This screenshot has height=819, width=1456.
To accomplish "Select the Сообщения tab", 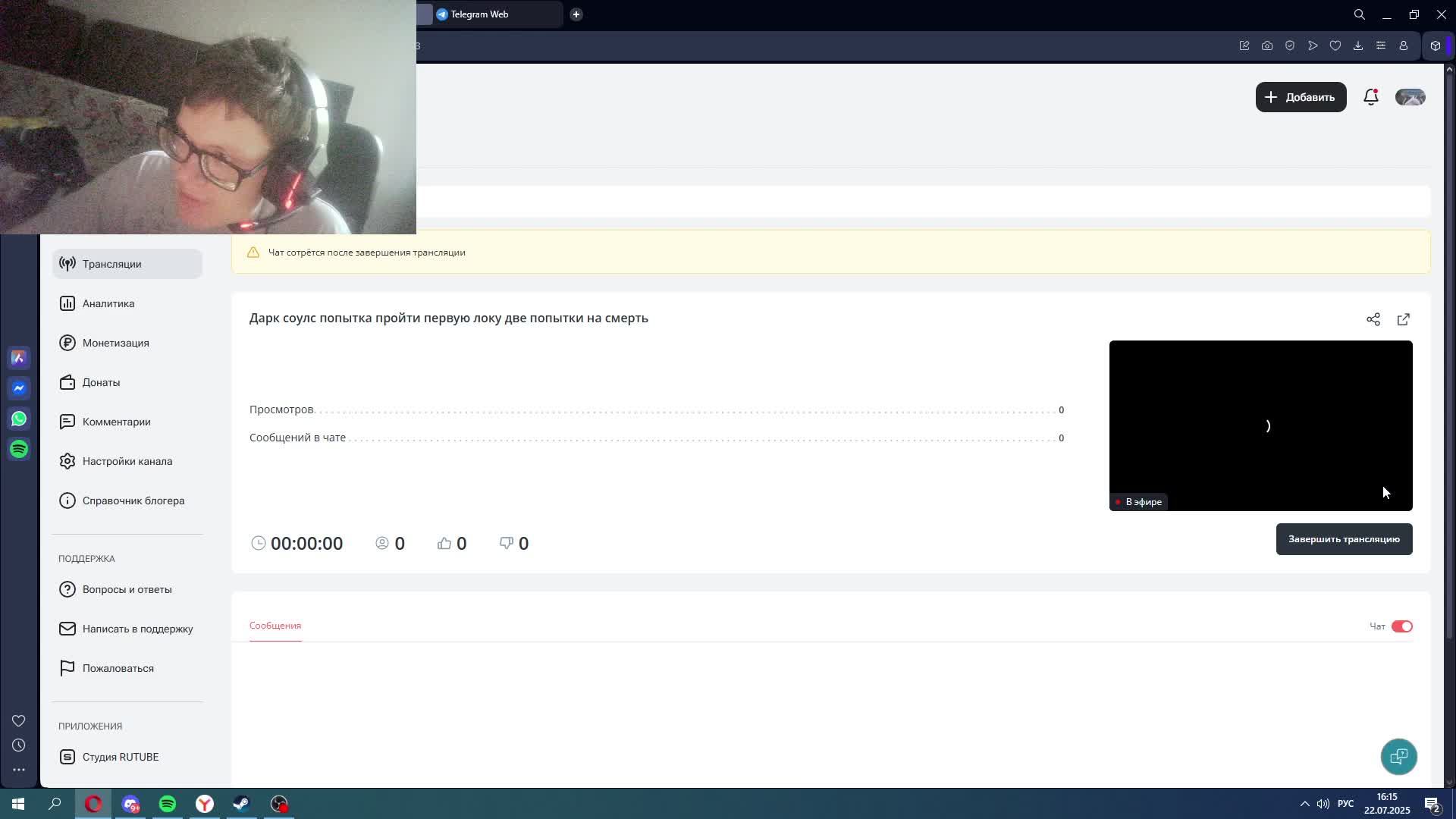I will coord(275,626).
